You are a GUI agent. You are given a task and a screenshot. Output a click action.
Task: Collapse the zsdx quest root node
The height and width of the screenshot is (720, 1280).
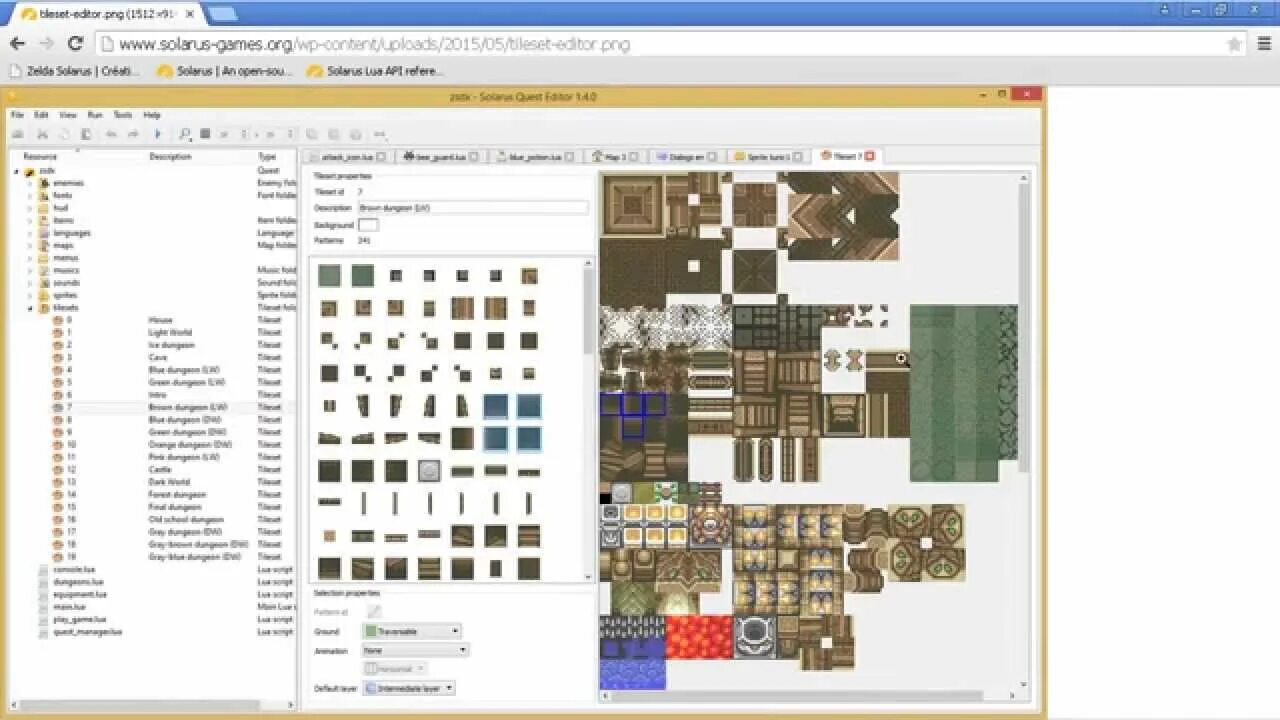coord(16,171)
